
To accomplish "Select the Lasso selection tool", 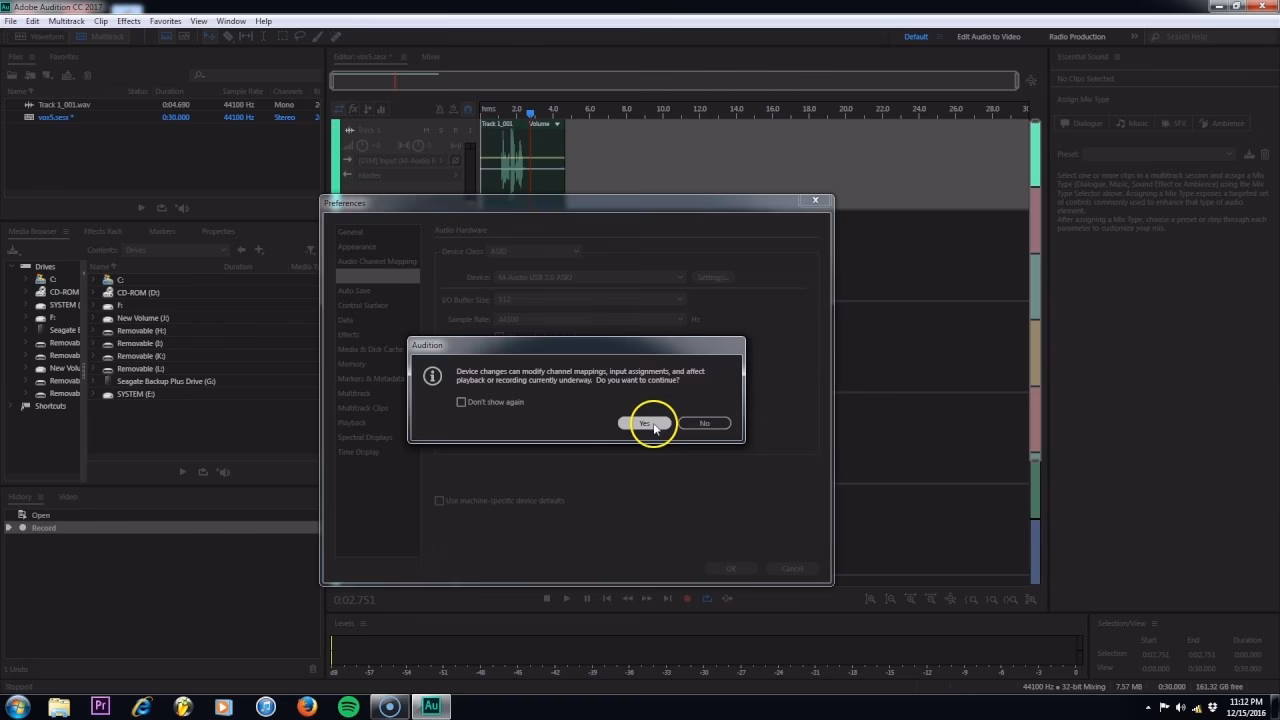I will click(x=300, y=37).
